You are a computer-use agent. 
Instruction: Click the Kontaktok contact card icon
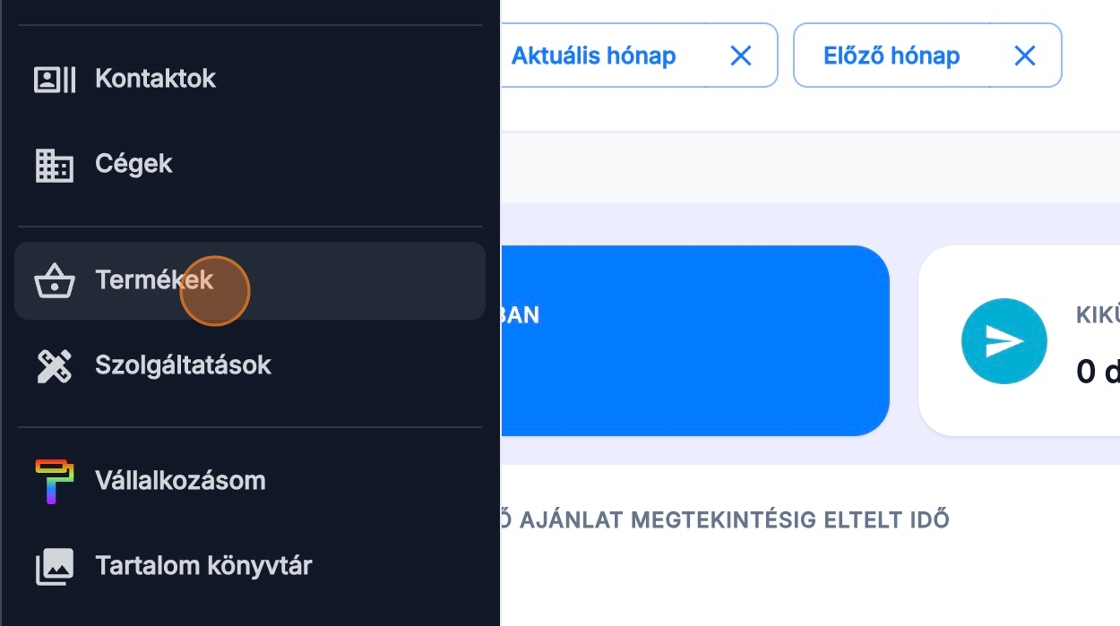55,79
